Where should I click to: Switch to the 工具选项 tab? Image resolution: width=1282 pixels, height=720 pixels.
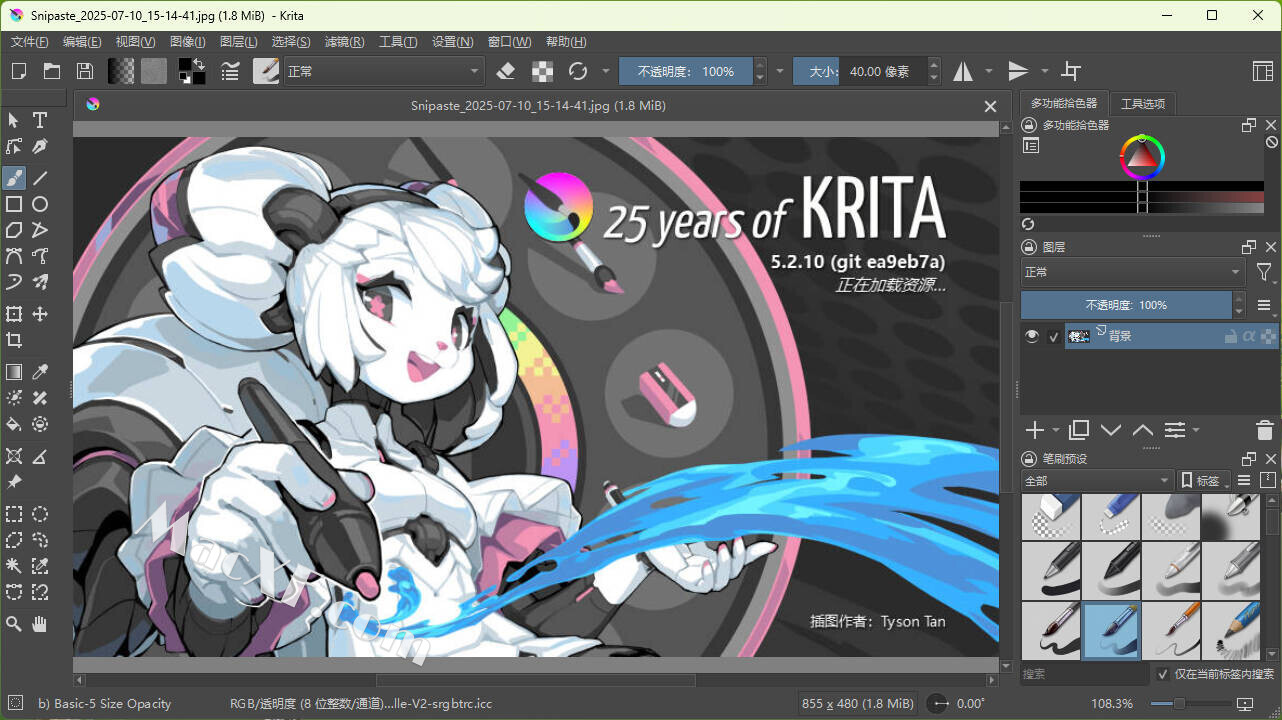1142,103
